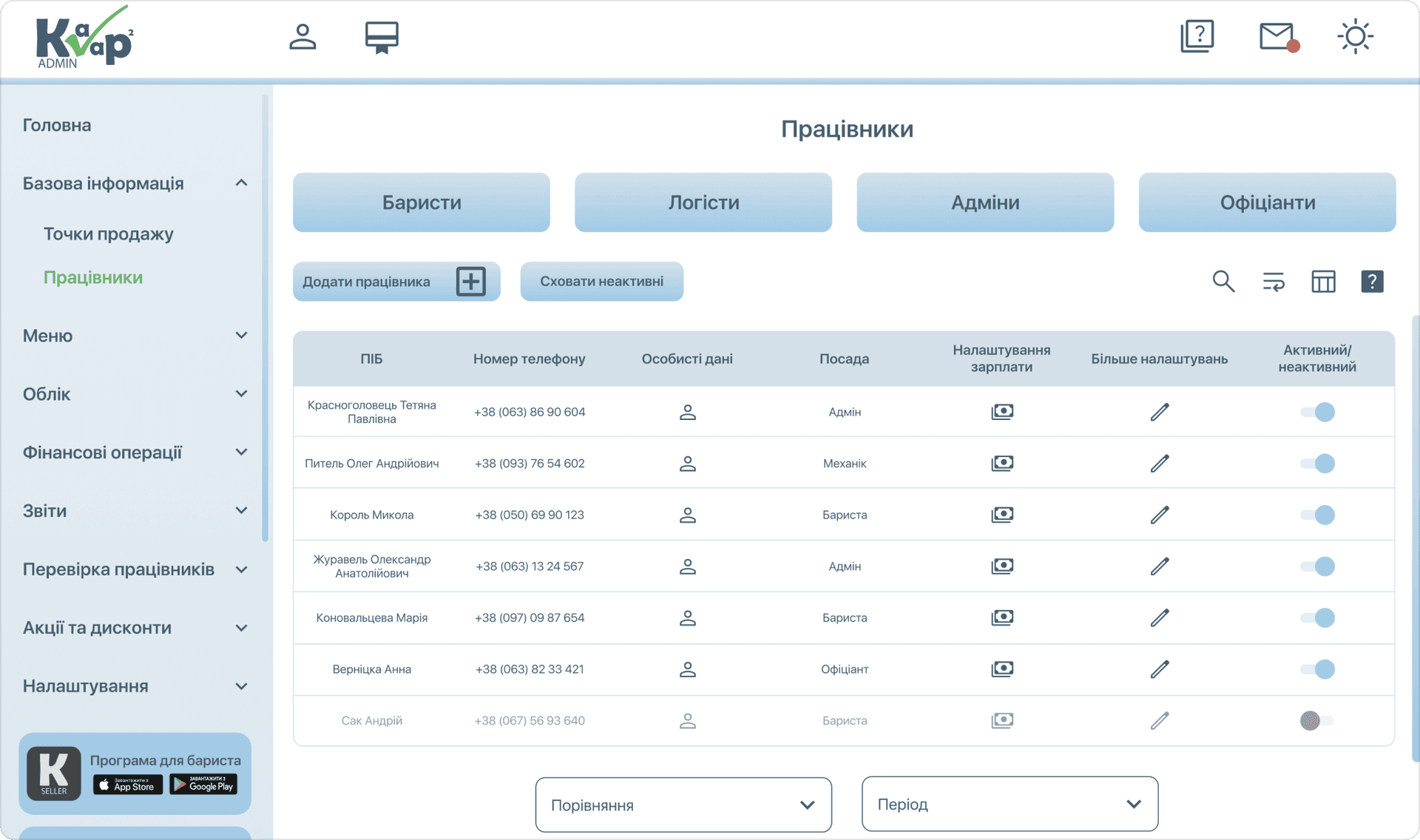The height and width of the screenshot is (840, 1420).
Task: Edit more settings pencil for Сак Андрій
Action: pyautogui.click(x=1160, y=720)
